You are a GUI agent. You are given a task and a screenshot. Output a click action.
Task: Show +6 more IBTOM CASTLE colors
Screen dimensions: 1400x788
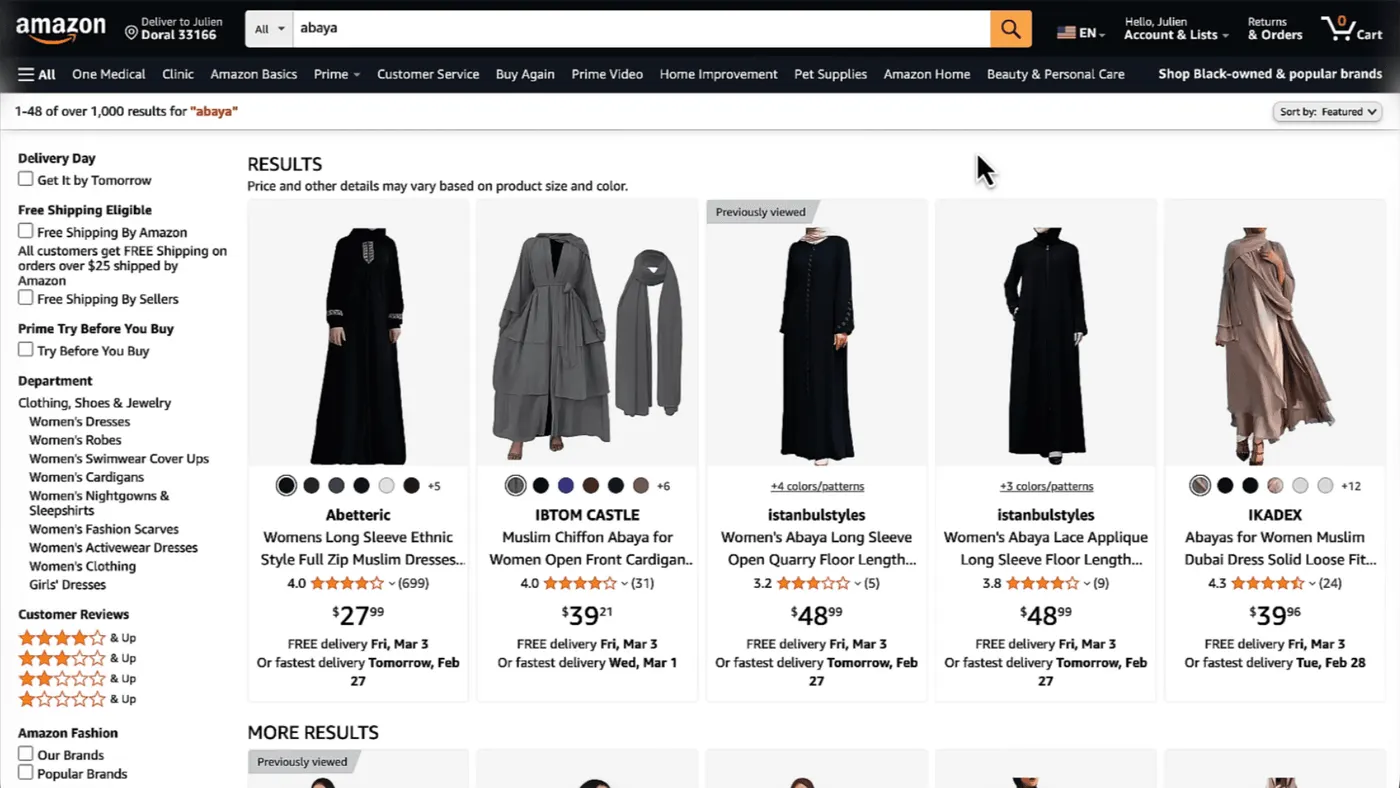tap(663, 487)
